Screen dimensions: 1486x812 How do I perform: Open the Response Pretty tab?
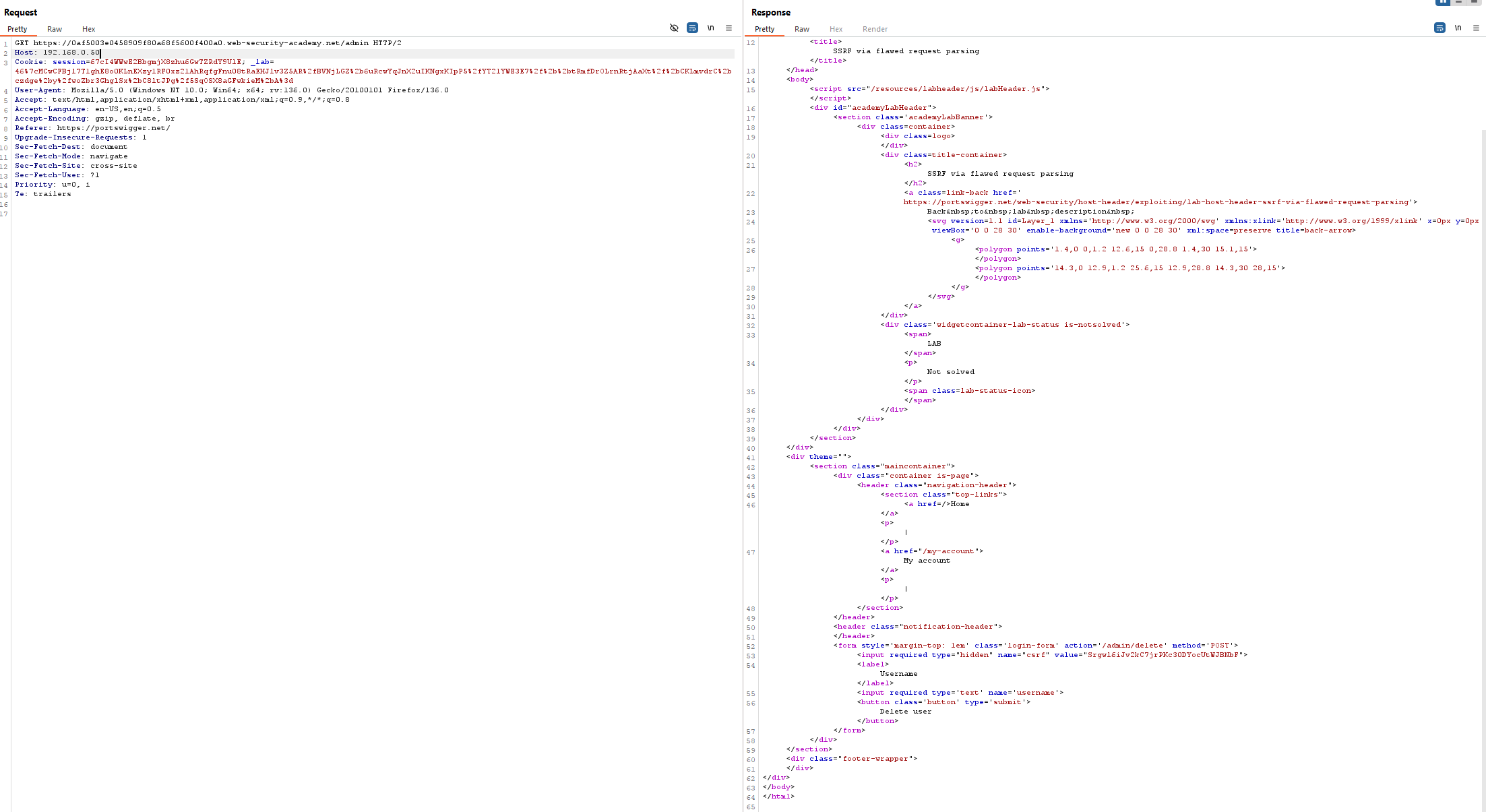pos(764,29)
